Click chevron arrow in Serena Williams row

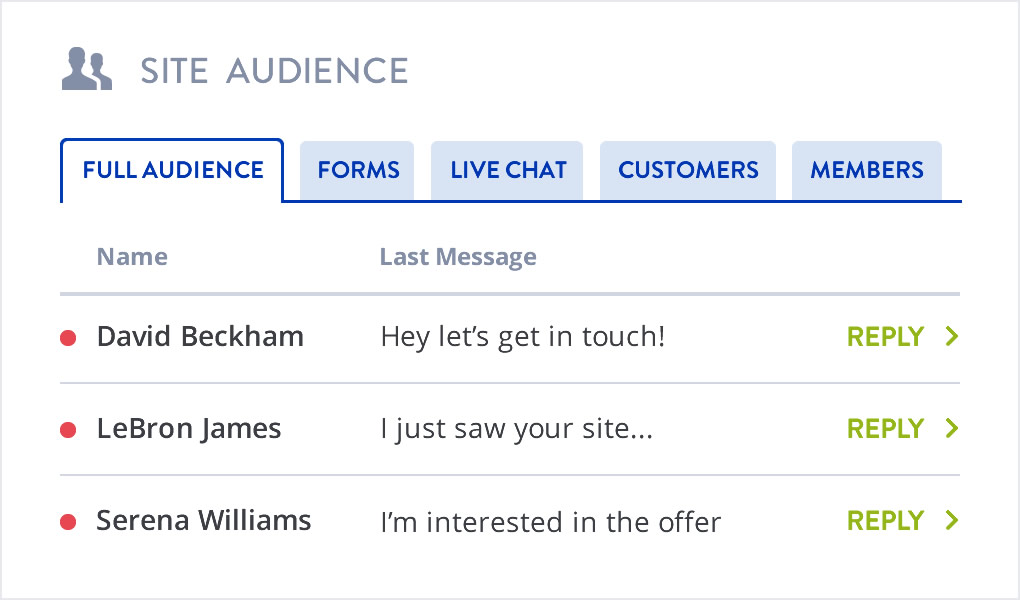(951, 521)
